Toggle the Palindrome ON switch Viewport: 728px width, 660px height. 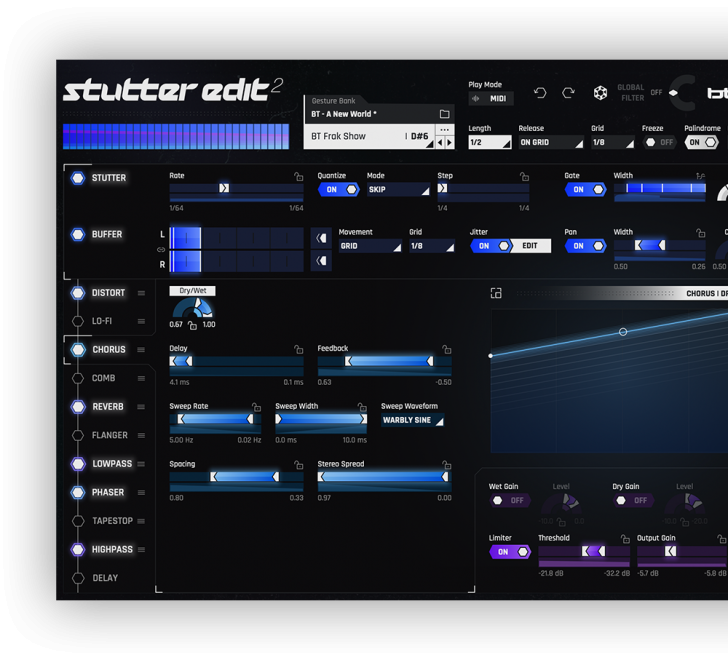(702, 142)
